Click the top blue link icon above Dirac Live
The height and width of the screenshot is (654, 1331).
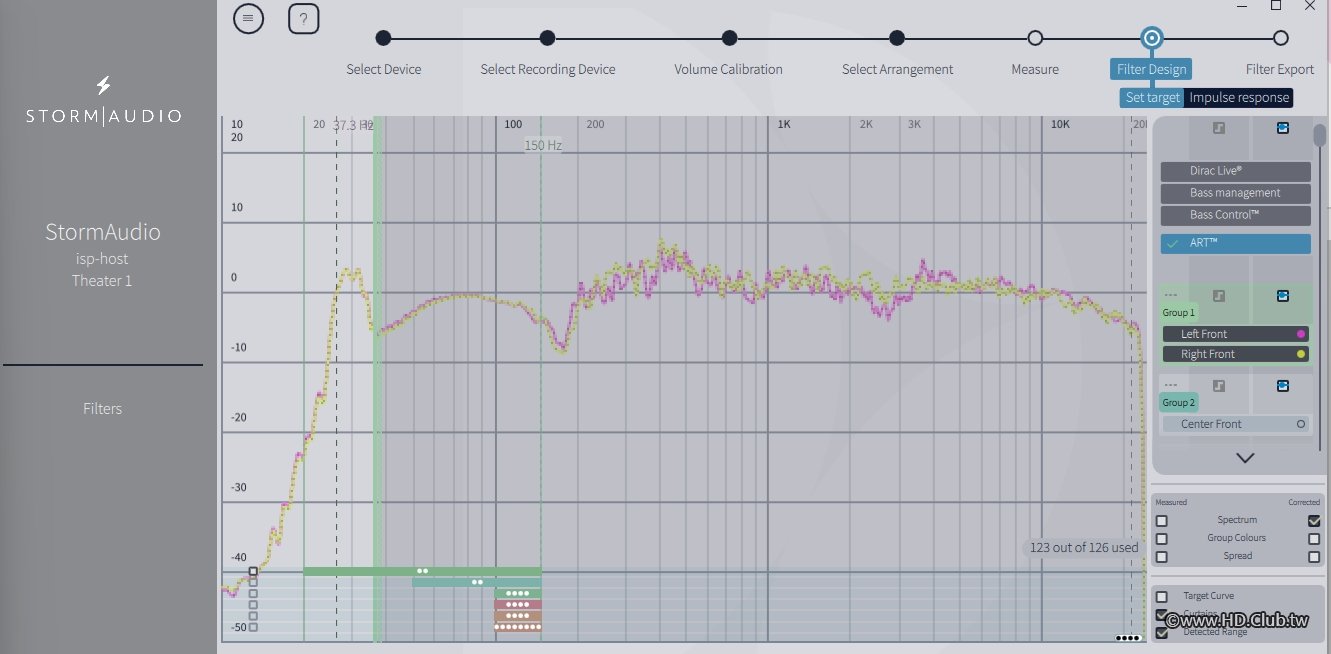pyautogui.click(x=1283, y=128)
